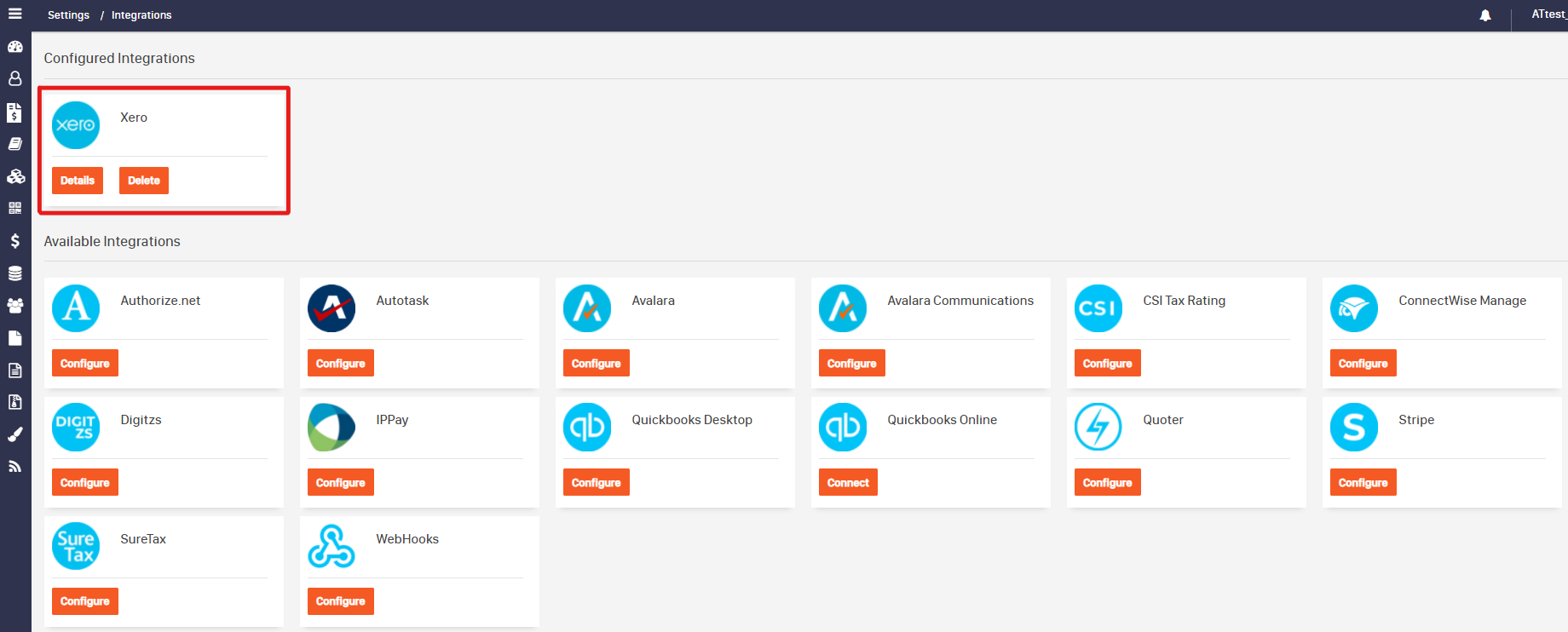Click the Quickbooks Desktop logo
The image size is (1568, 632).
[587, 428]
